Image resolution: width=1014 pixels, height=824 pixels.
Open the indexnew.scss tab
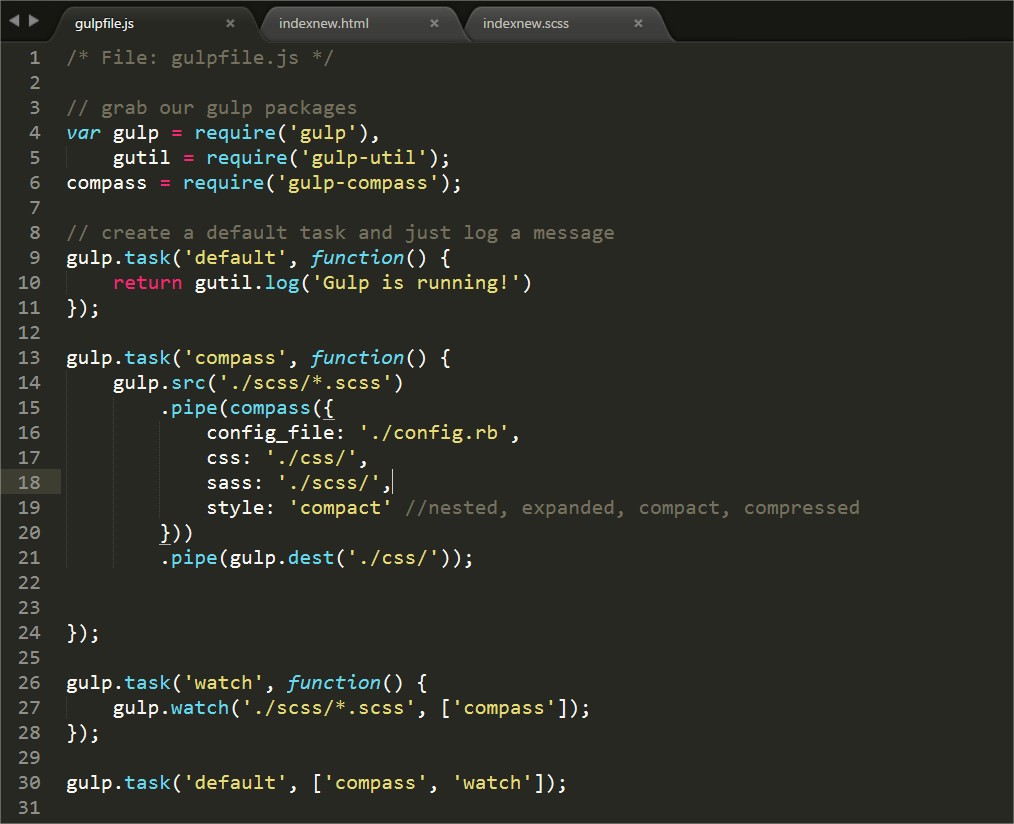pyautogui.click(x=526, y=23)
